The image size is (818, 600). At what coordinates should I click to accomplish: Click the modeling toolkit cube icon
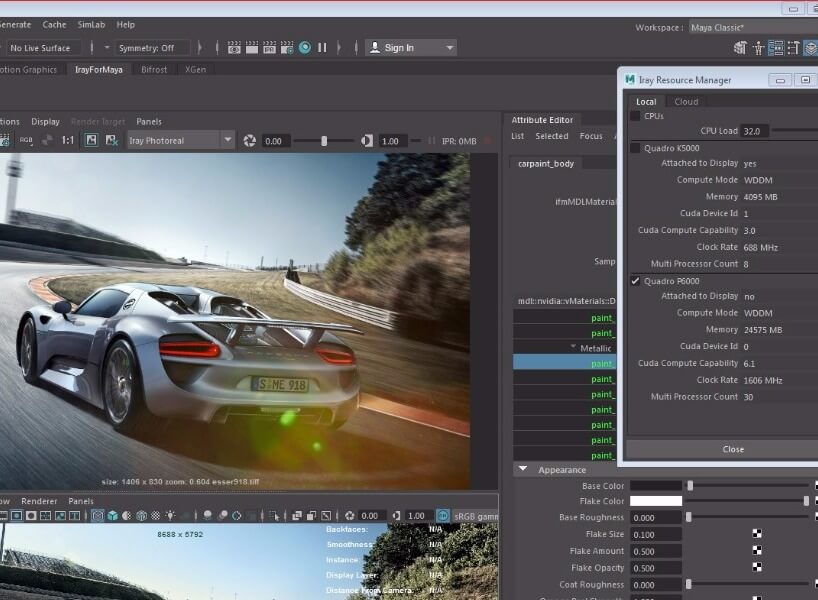point(740,47)
